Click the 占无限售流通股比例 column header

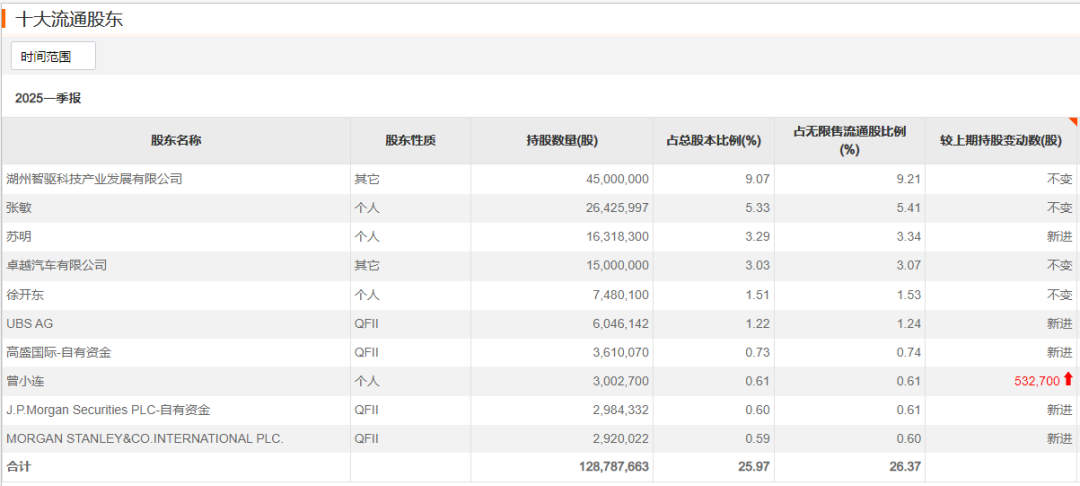click(849, 140)
